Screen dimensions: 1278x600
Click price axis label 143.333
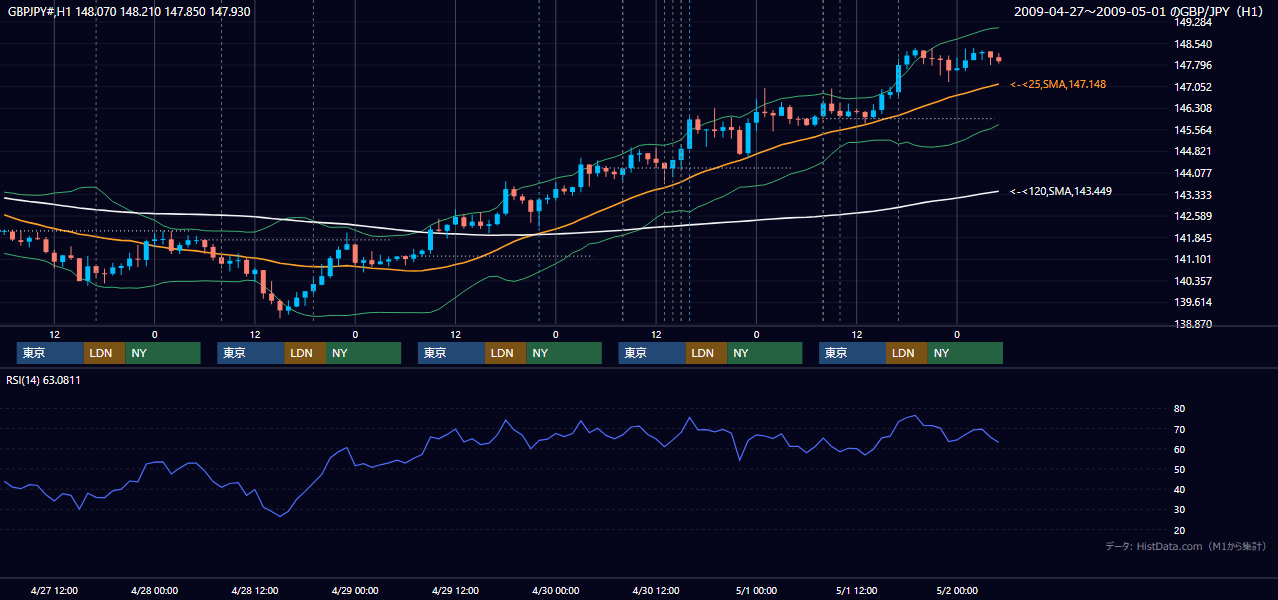tap(1193, 195)
